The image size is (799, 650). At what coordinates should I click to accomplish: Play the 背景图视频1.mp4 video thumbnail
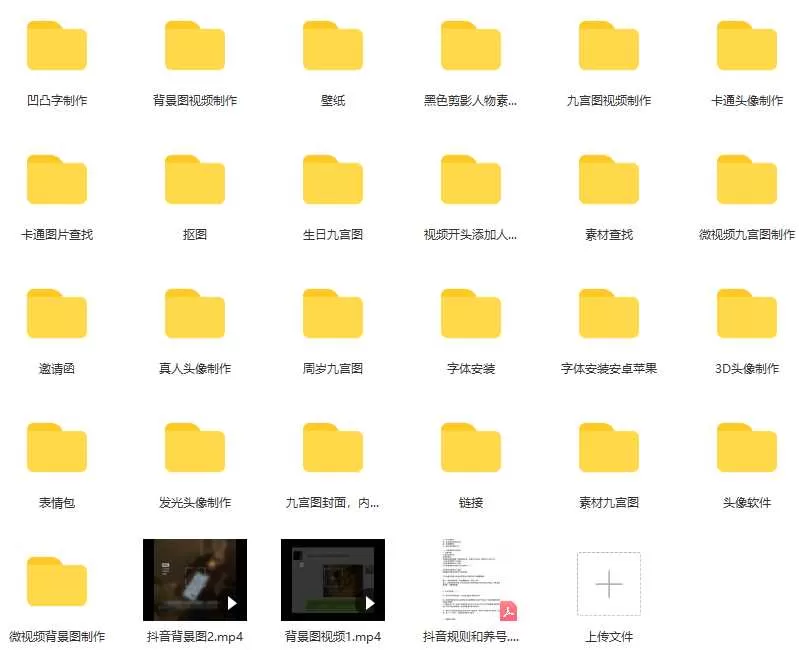pos(332,581)
